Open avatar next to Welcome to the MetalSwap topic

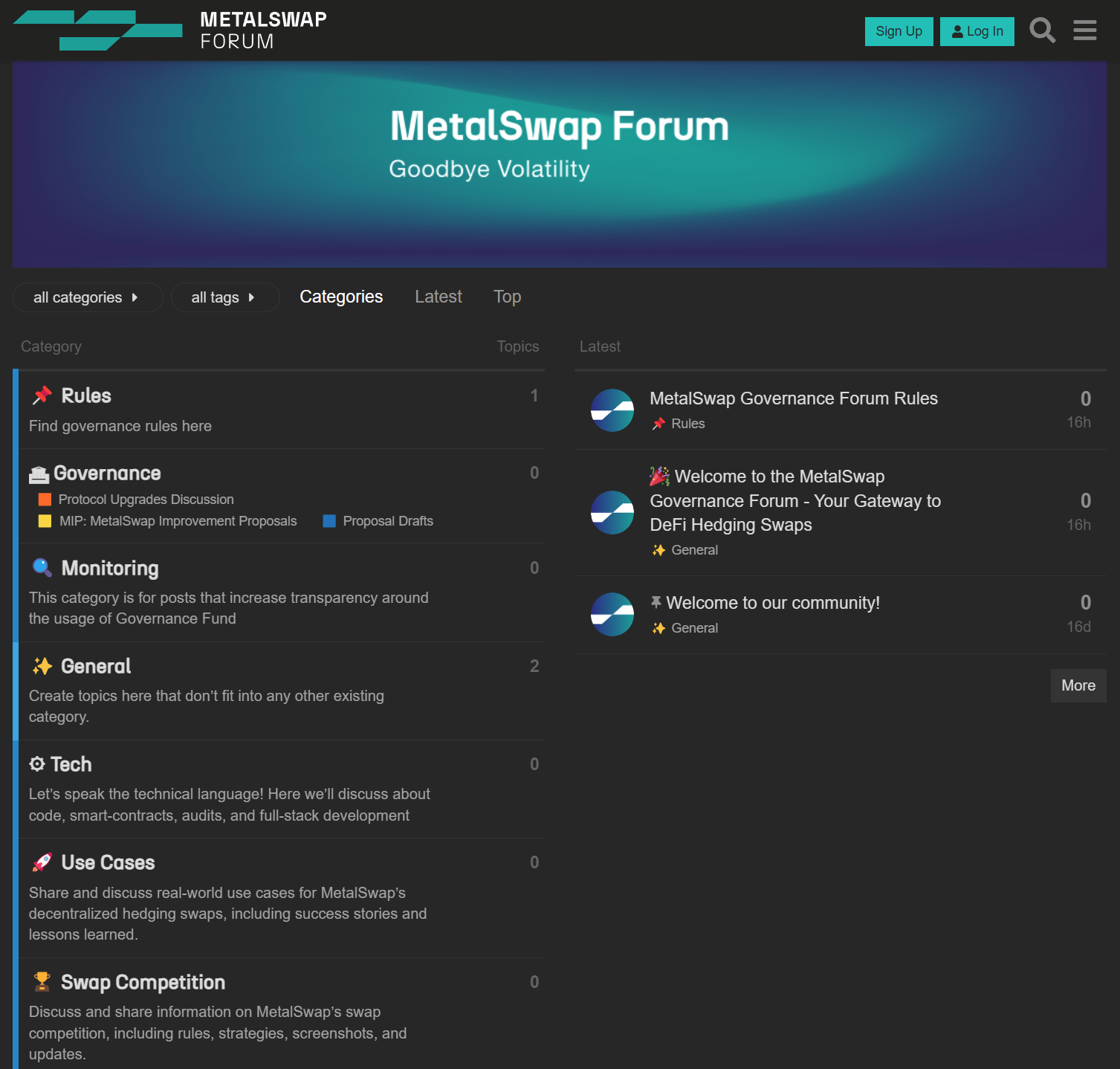[612, 512]
